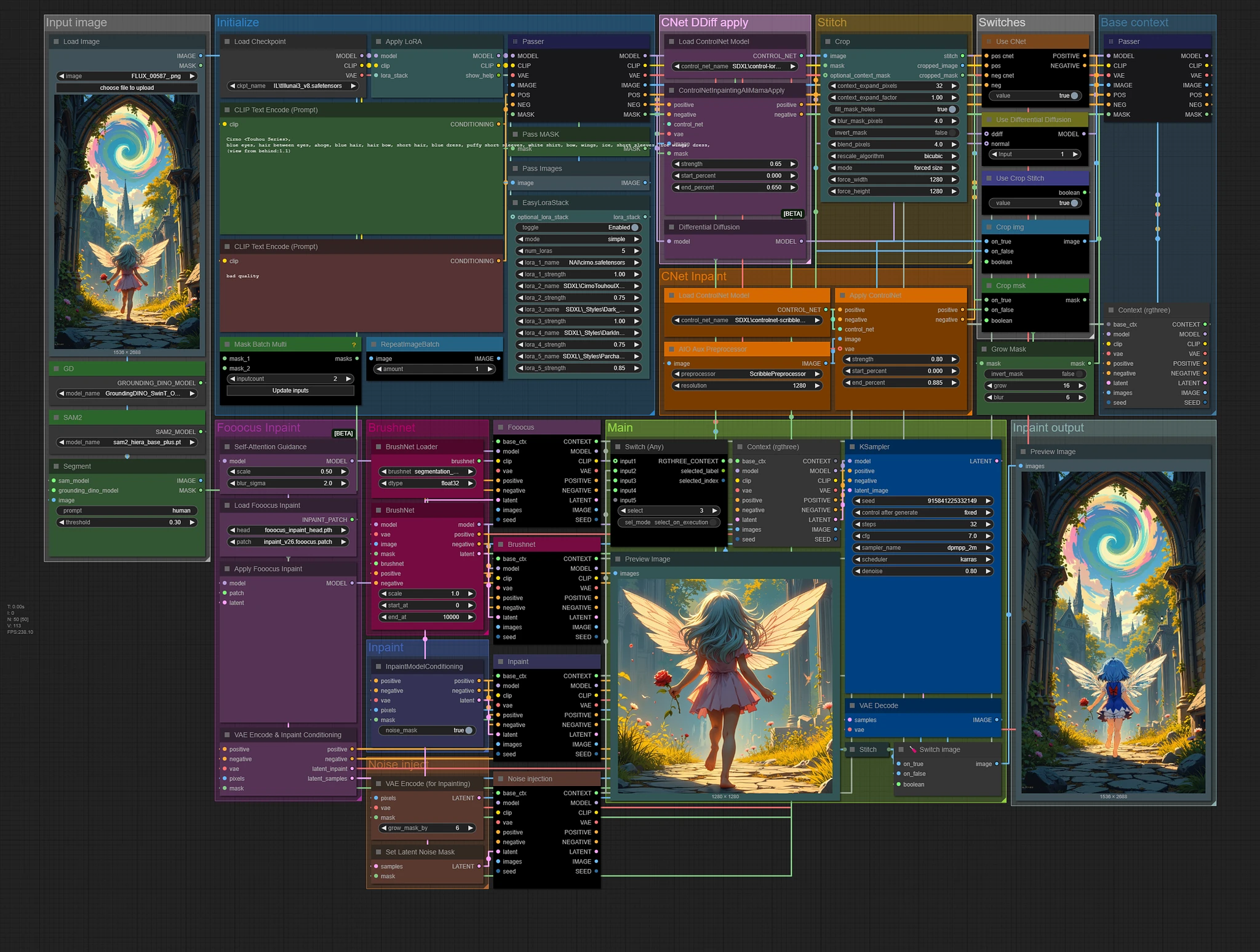Collapse the Apply ControlNet node via title dot
1260x952 pixels.
[x=842, y=296]
